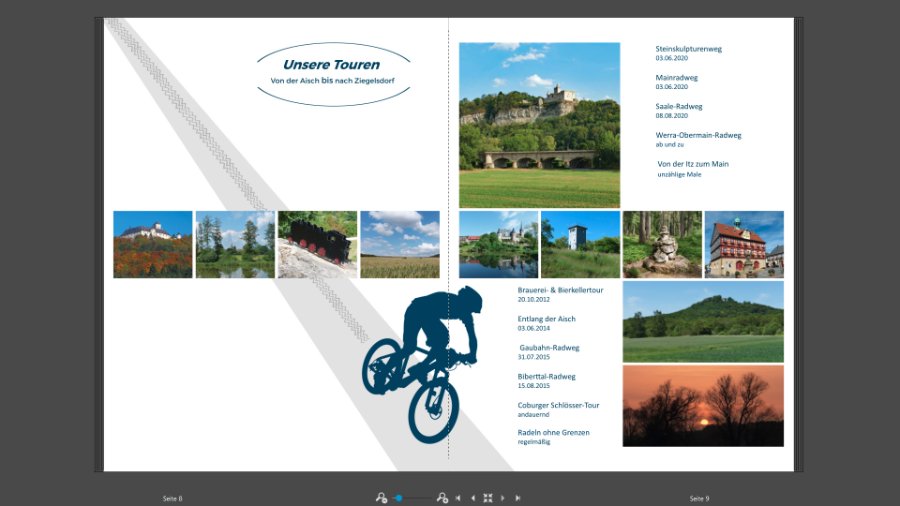Select the large castle and viaduct photo
The height and width of the screenshot is (506, 900).
tap(539, 124)
